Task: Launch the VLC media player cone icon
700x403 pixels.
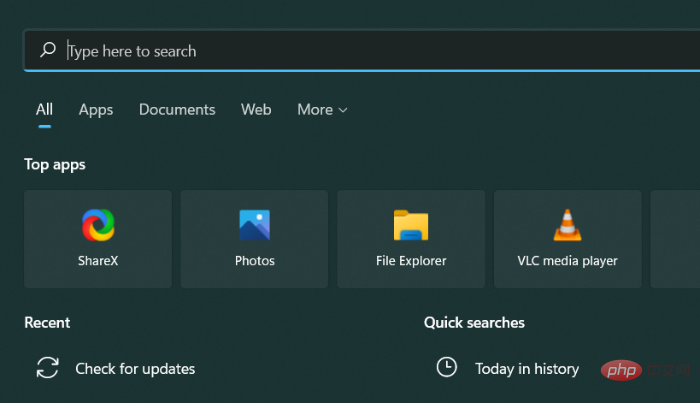Action: pyautogui.click(x=567, y=225)
